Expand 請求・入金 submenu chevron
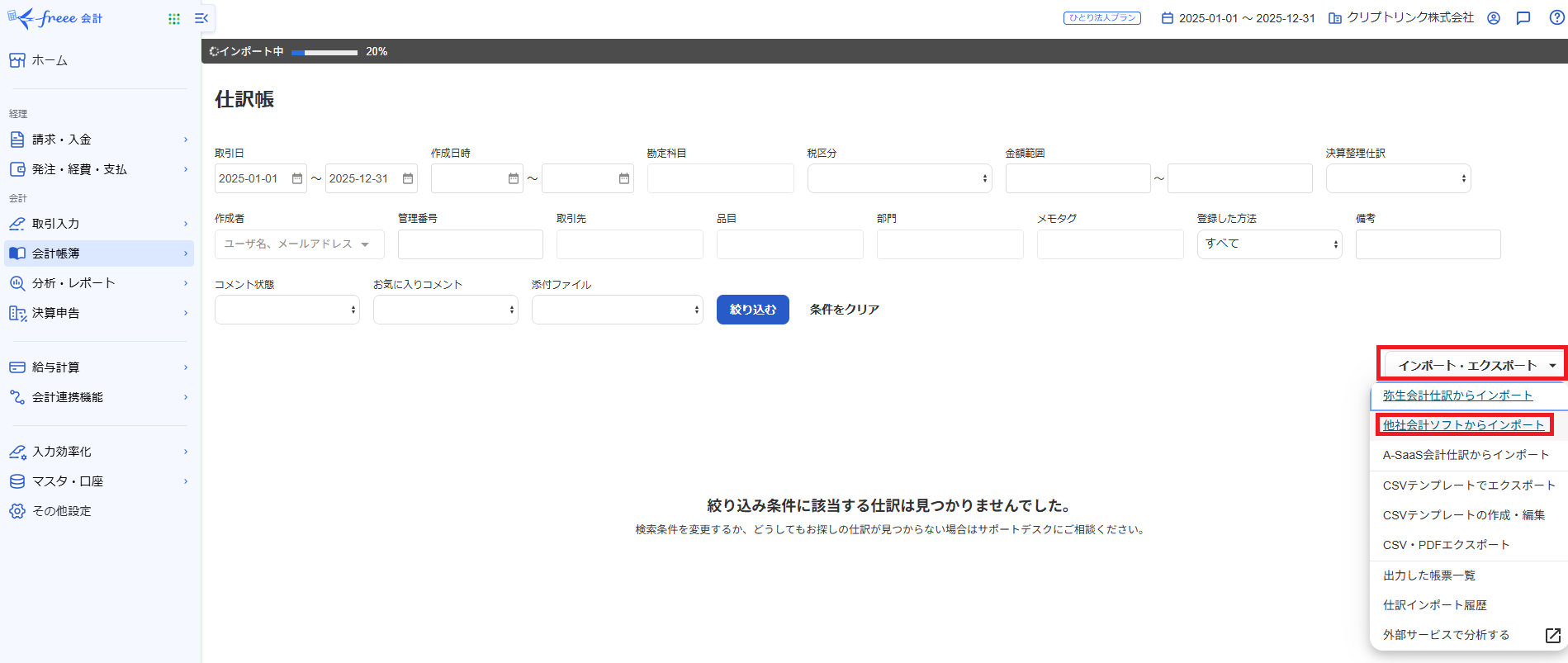Image resolution: width=1568 pixels, height=663 pixels. (x=186, y=140)
